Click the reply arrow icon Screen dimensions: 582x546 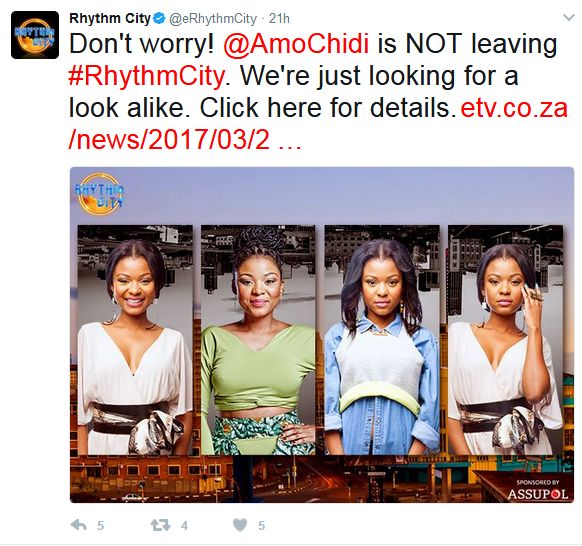78,525
